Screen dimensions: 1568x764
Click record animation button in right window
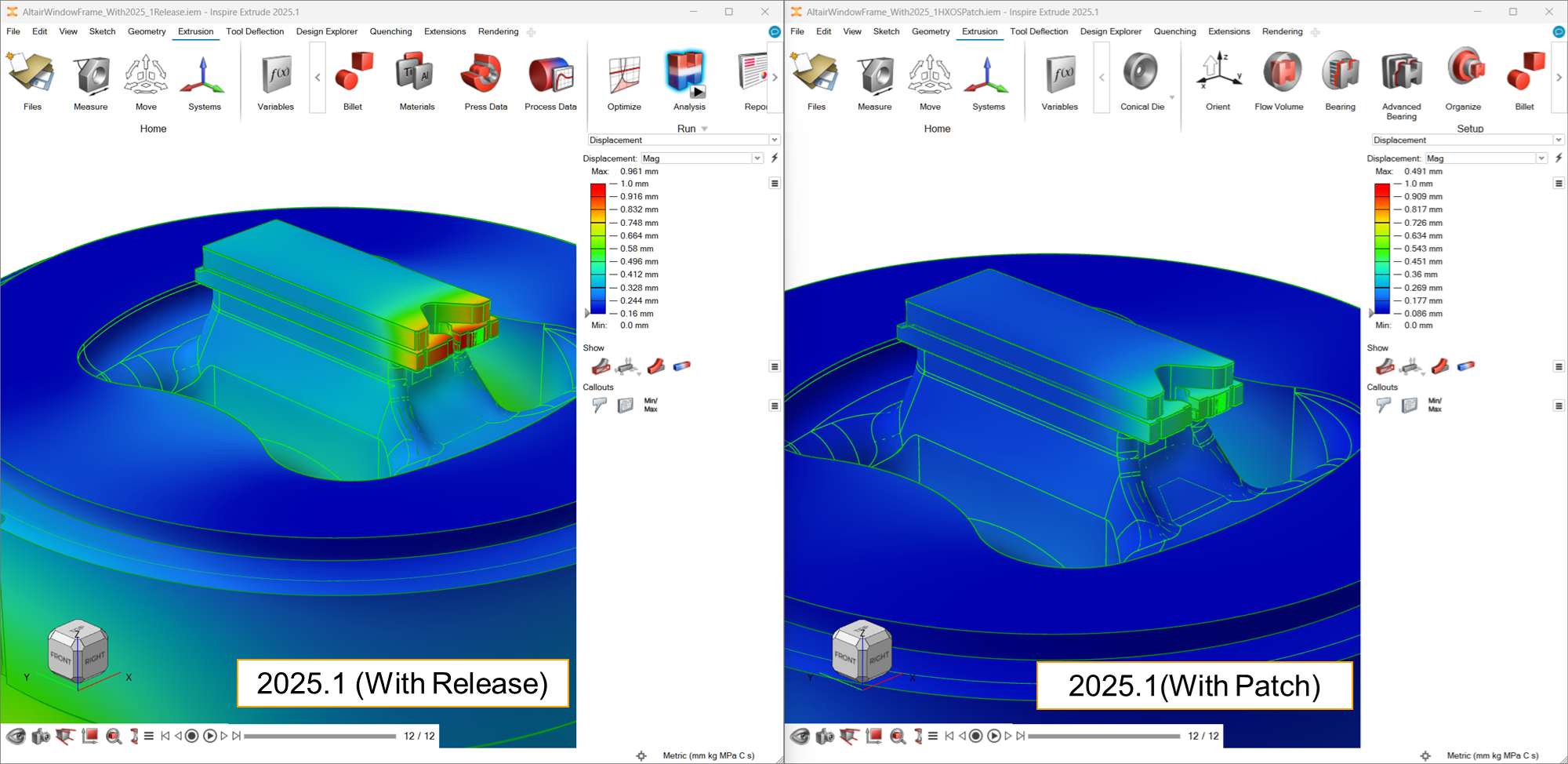click(x=975, y=736)
